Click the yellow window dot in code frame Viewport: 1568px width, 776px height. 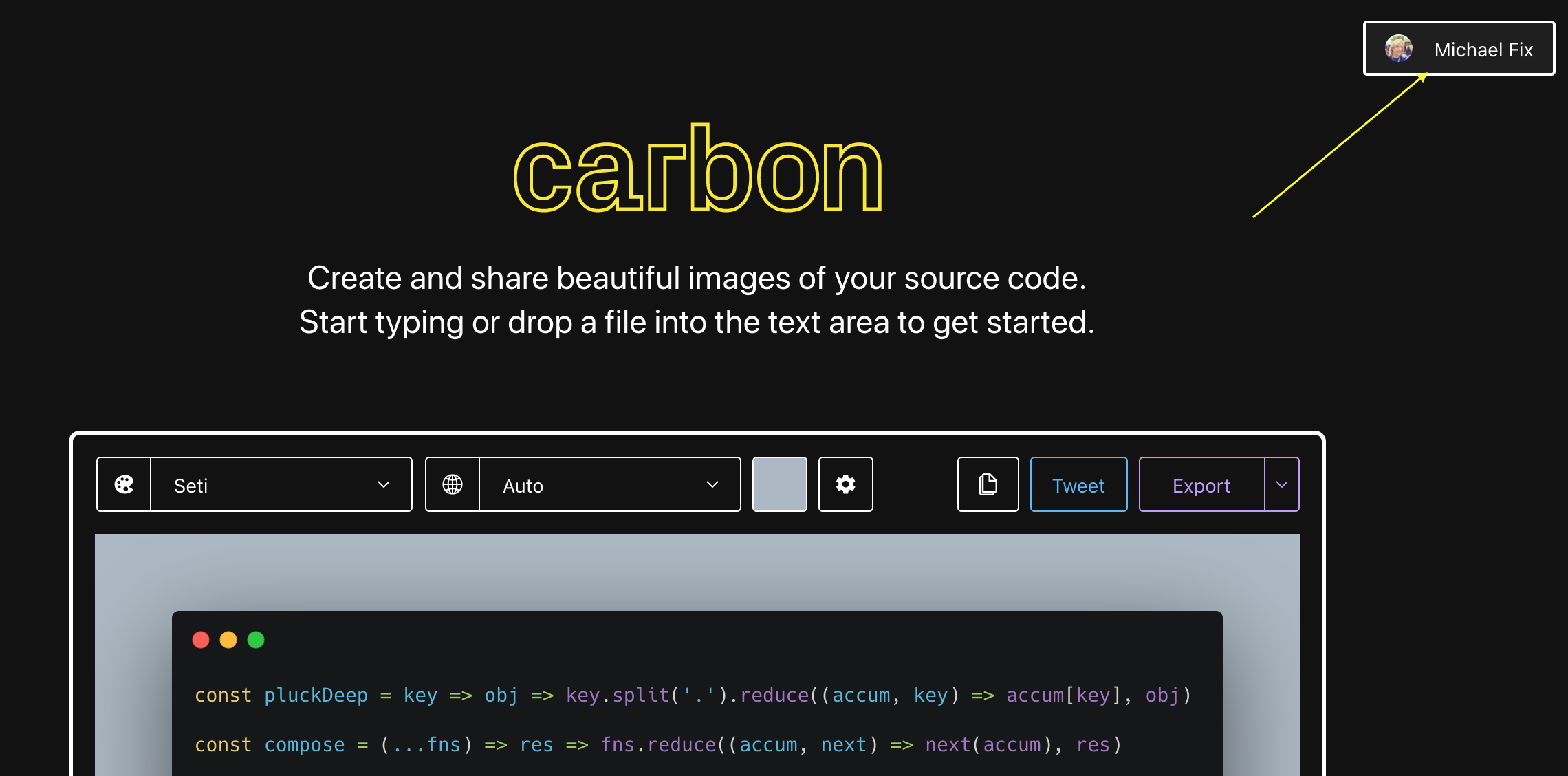click(228, 640)
